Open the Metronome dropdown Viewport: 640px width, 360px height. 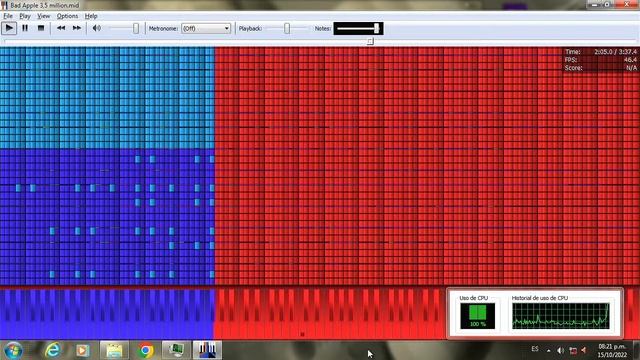[206, 29]
